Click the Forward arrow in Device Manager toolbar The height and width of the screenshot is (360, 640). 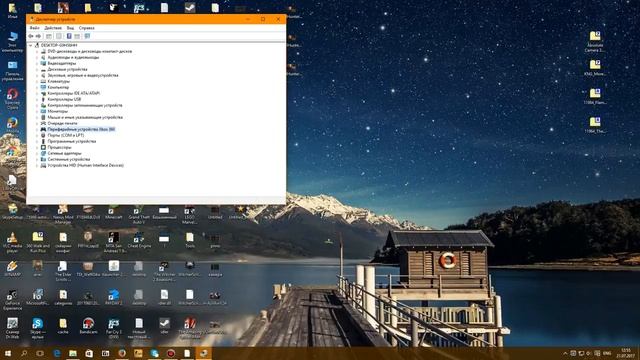click(x=38, y=36)
